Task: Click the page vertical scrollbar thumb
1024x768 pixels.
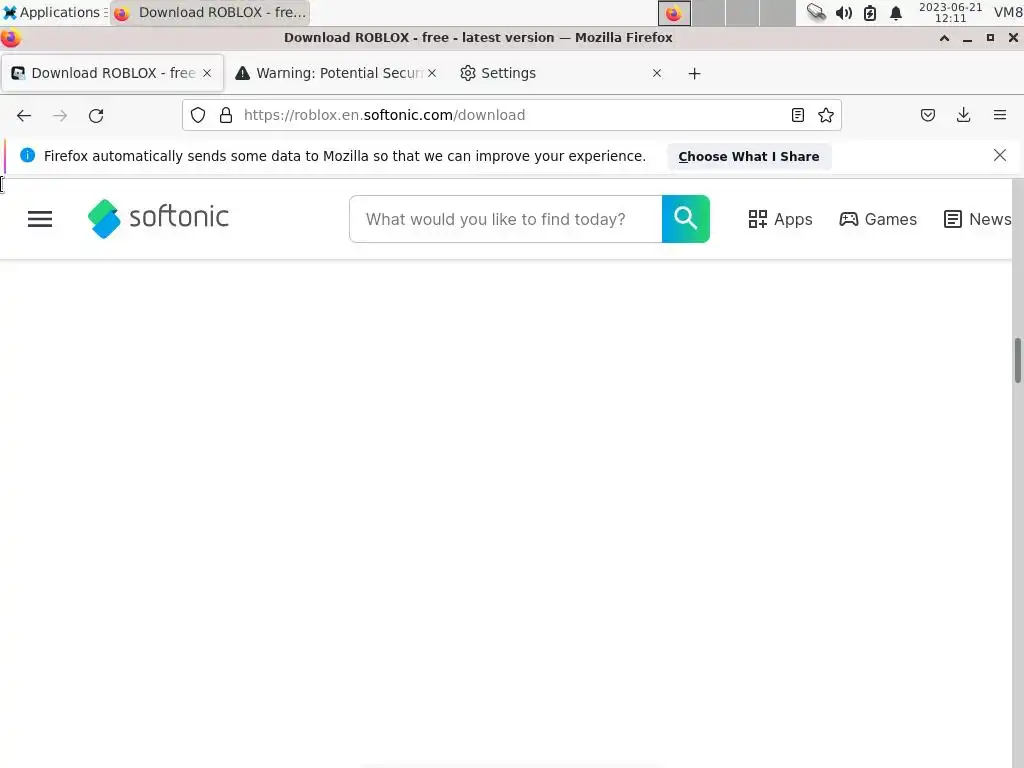Action: [x=1017, y=360]
